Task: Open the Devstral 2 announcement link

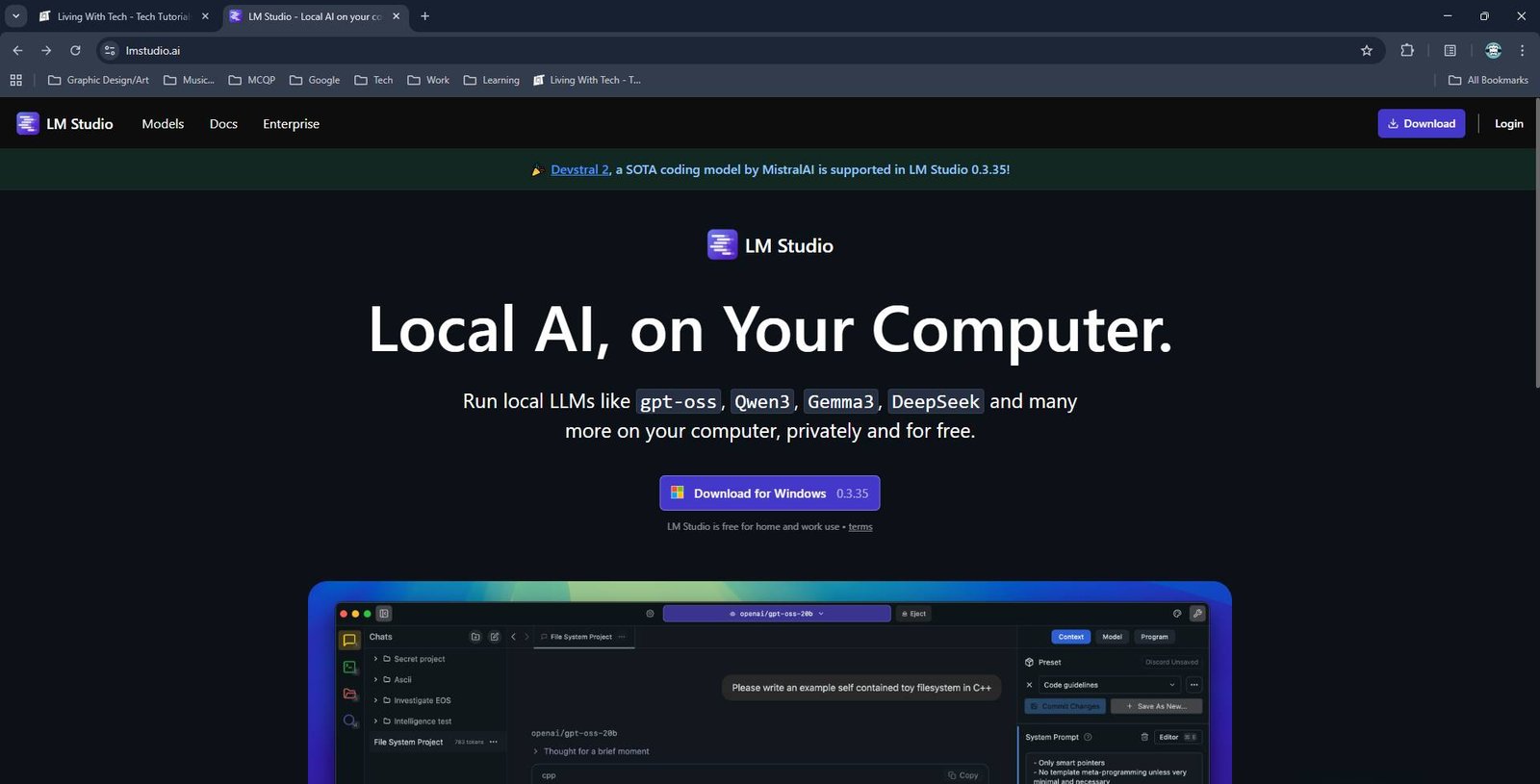Action: tap(579, 169)
